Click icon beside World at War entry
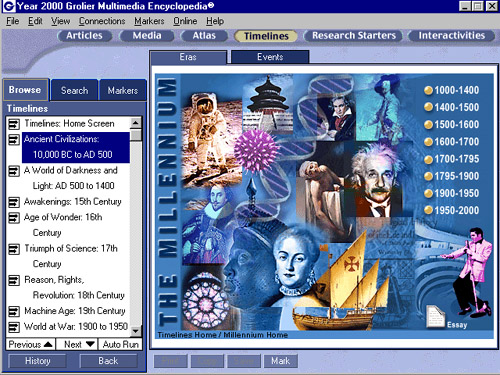 14,327
